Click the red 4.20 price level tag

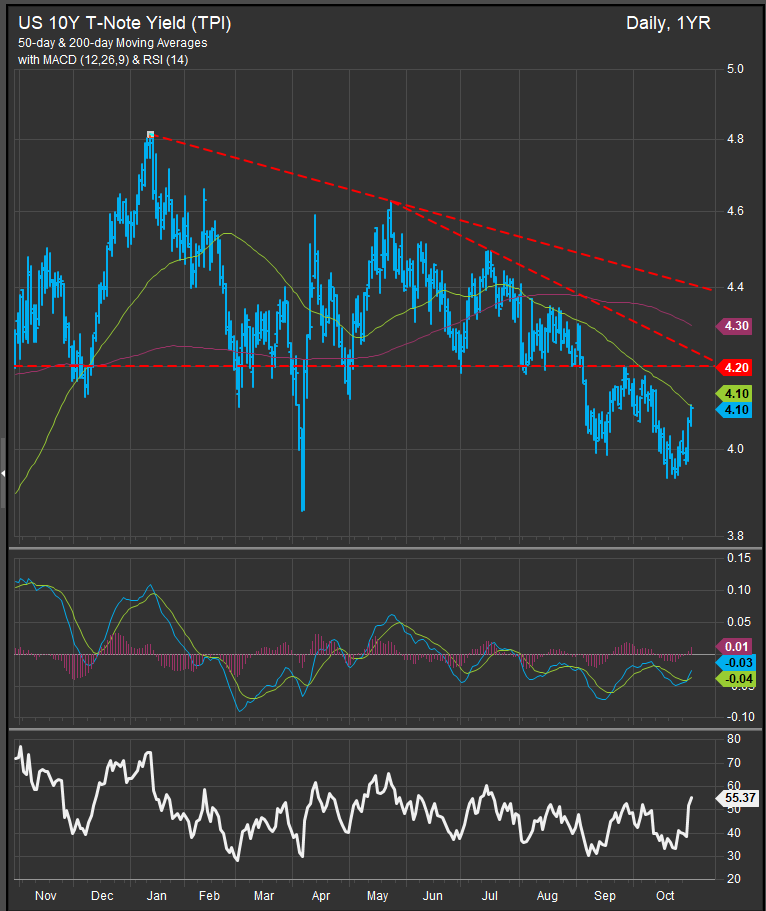click(x=734, y=367)
